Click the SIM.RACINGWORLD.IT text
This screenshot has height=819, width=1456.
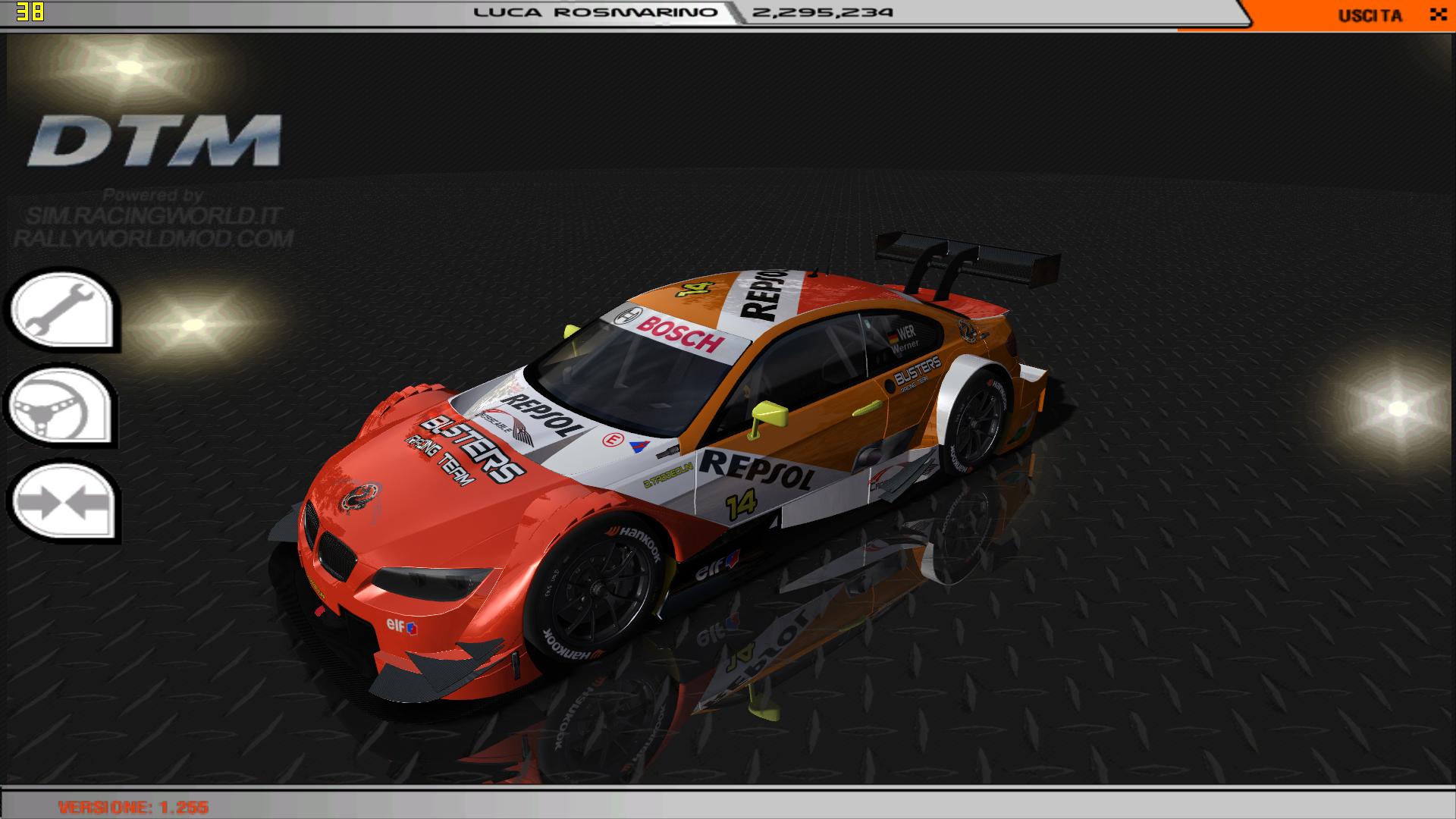[x=153, y=216]
